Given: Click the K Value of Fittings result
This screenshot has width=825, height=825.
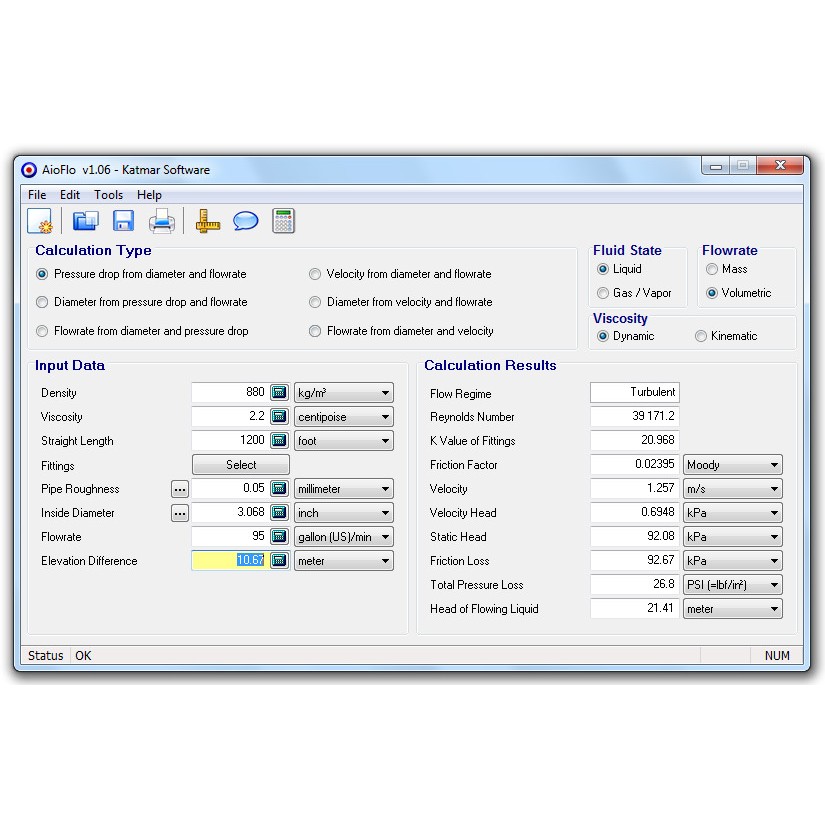Looking at the screenshot, I should pyautogui.click(x=635, y=440).
